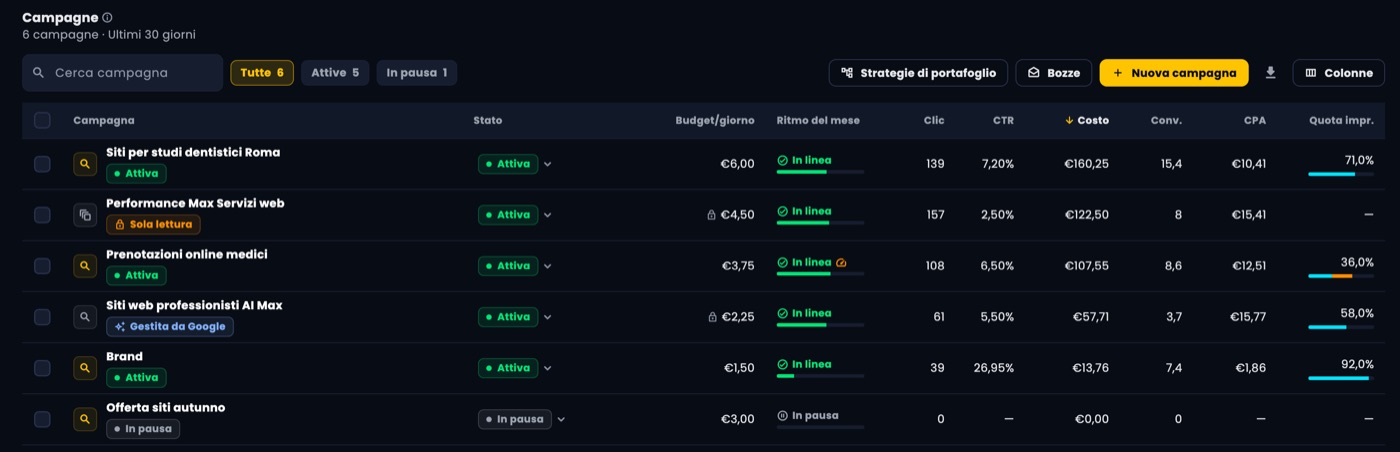Click type icon for Siti web professionisti AI Max

(x=85, y=317)
